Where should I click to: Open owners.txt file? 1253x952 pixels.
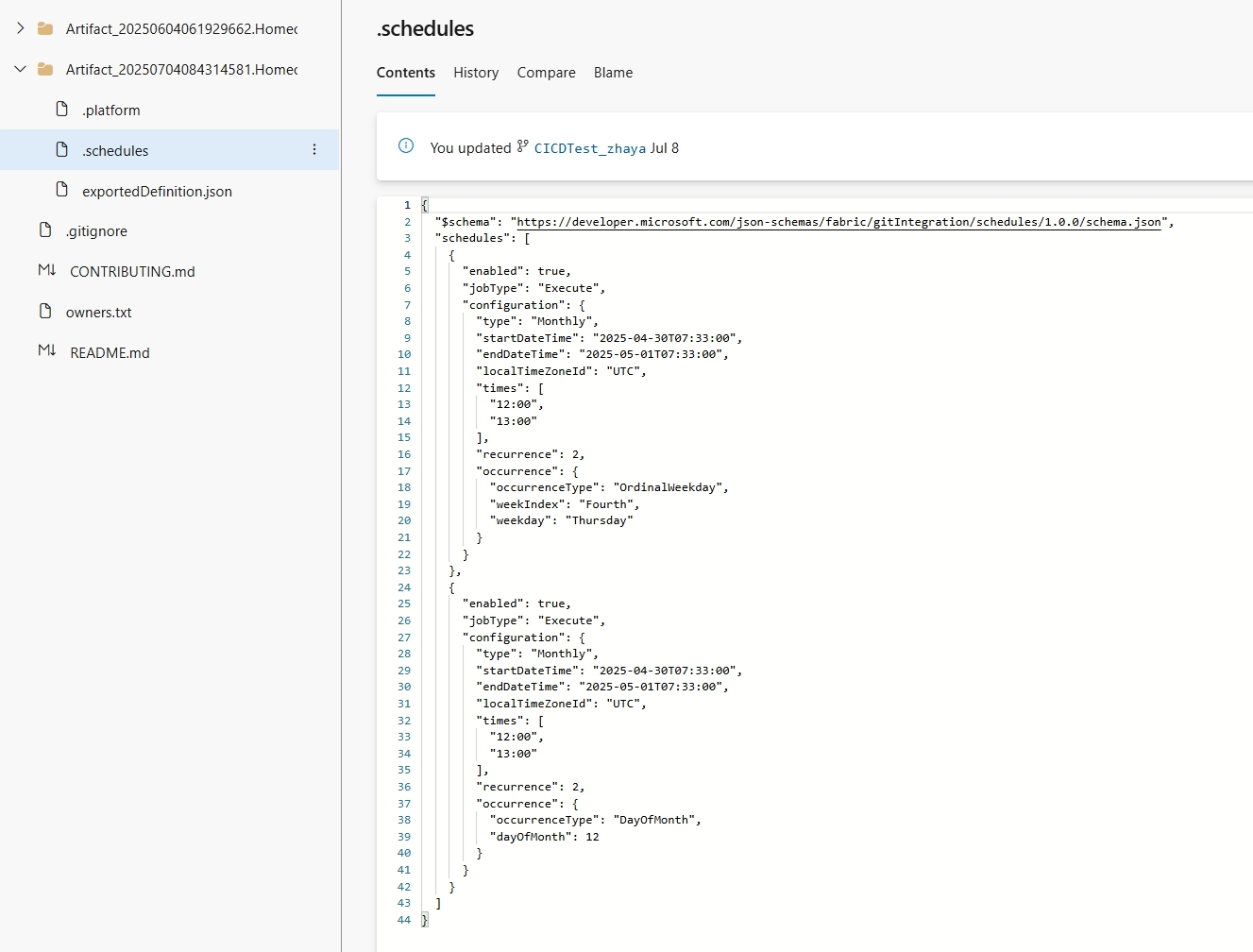coord(99,312)
